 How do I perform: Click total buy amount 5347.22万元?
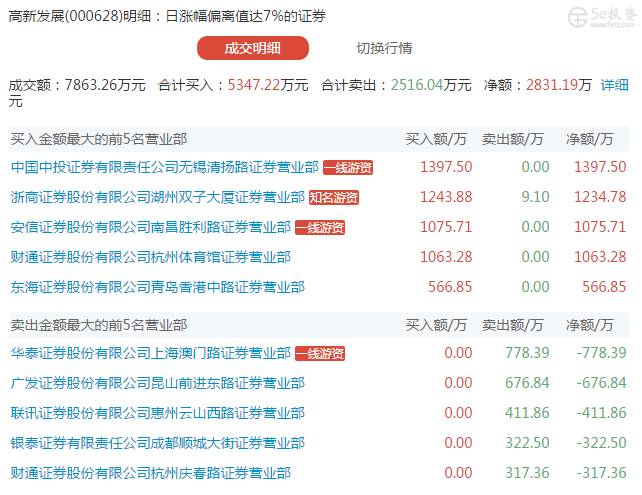tap(268, 85)
